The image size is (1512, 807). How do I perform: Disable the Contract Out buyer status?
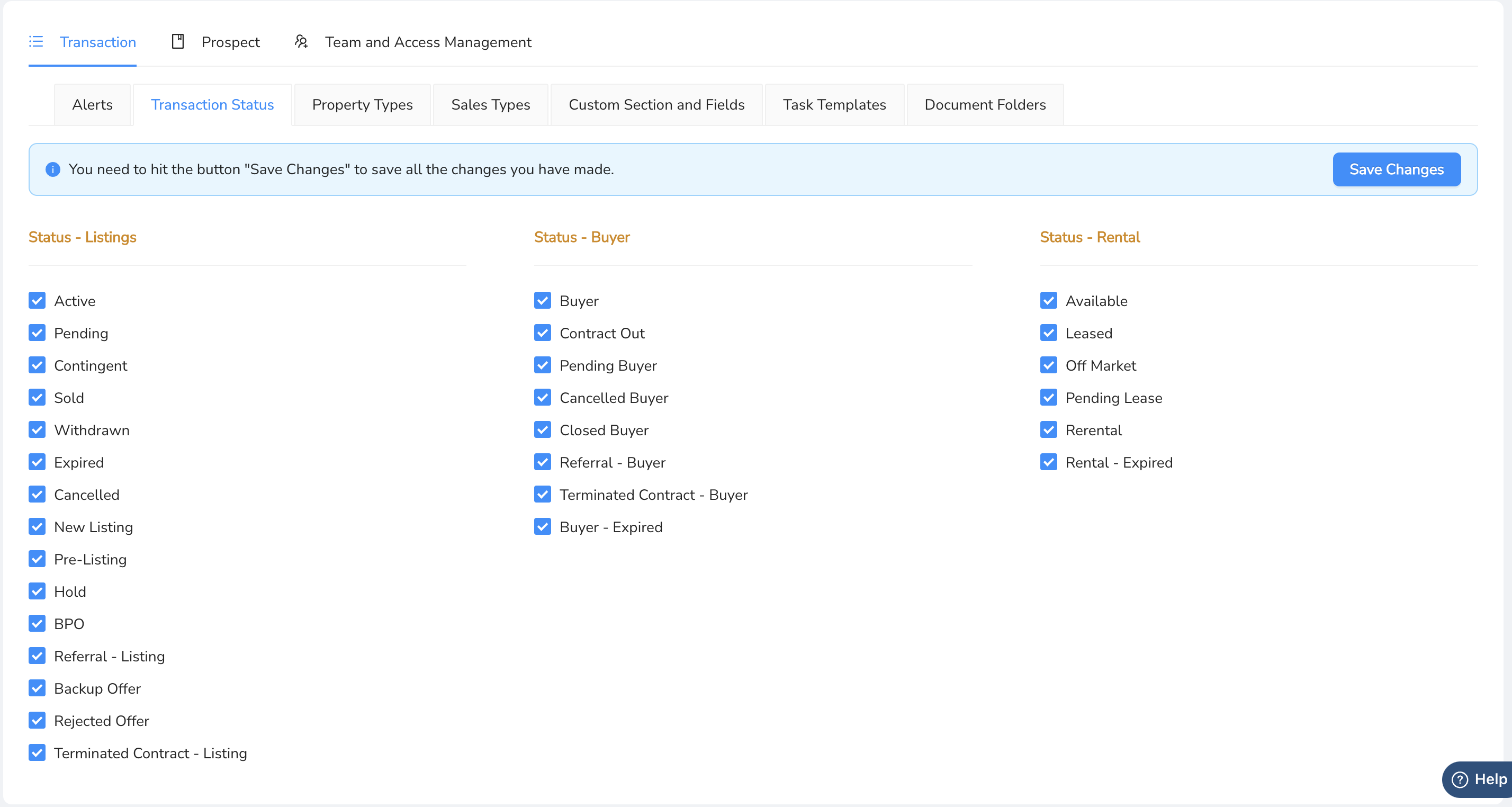click(542, 333)
